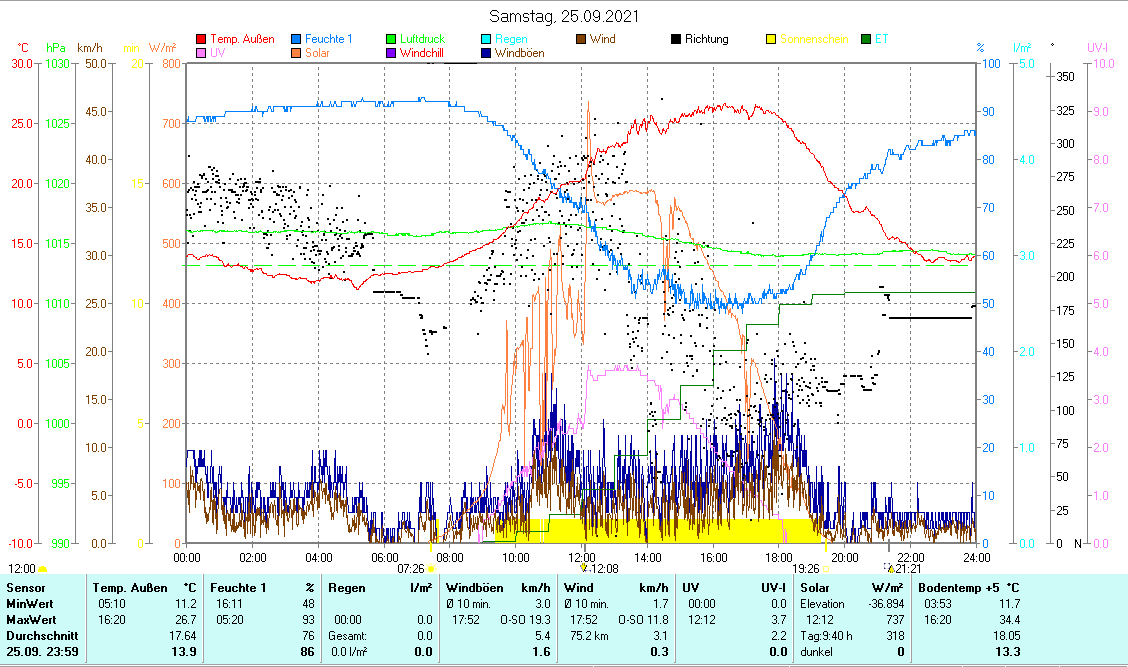1128x667 pixels.
Task: Click the Windböen legend label
Action: 519,54
